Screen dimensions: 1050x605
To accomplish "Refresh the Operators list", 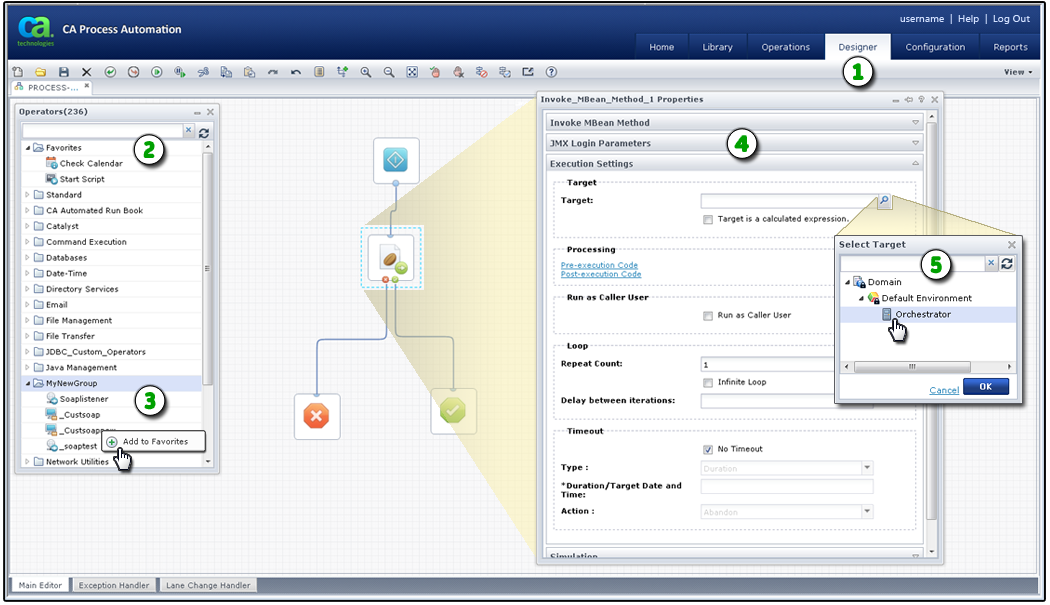I will [205, 132].
